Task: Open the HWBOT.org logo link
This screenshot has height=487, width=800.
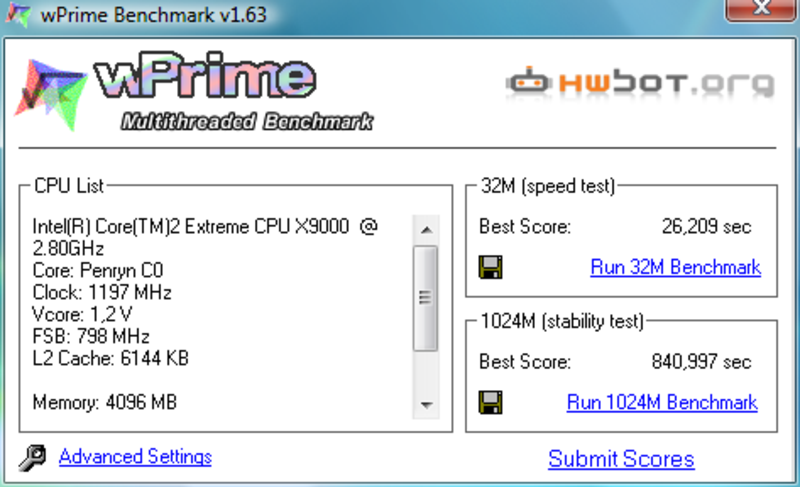Action: (640, 83)
